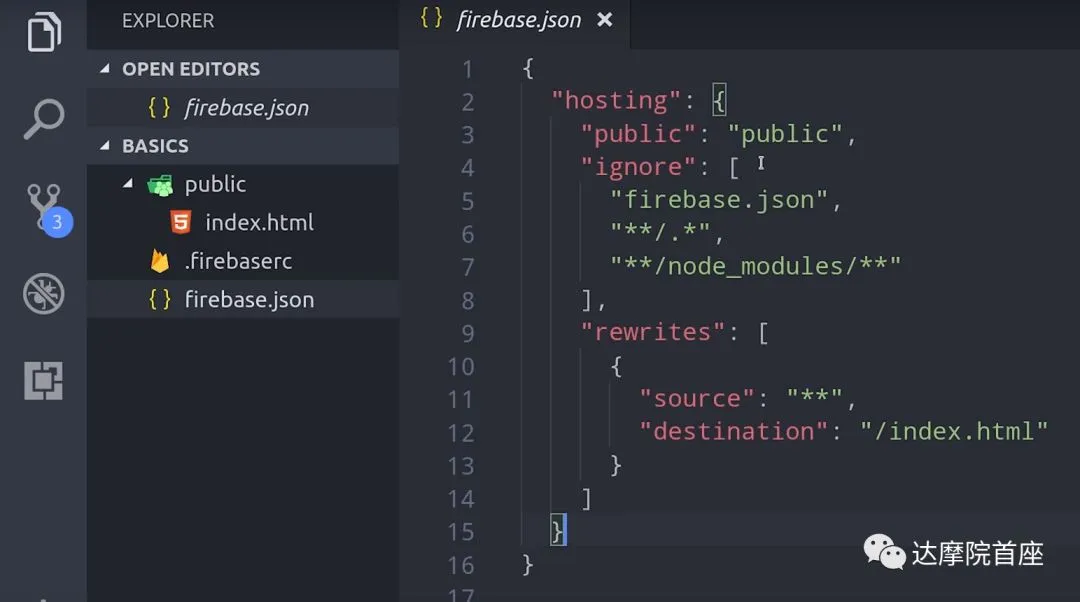Select firebase.json under Open Editors
Screen dimensions: 1080x602
click(x=243, y=107)
